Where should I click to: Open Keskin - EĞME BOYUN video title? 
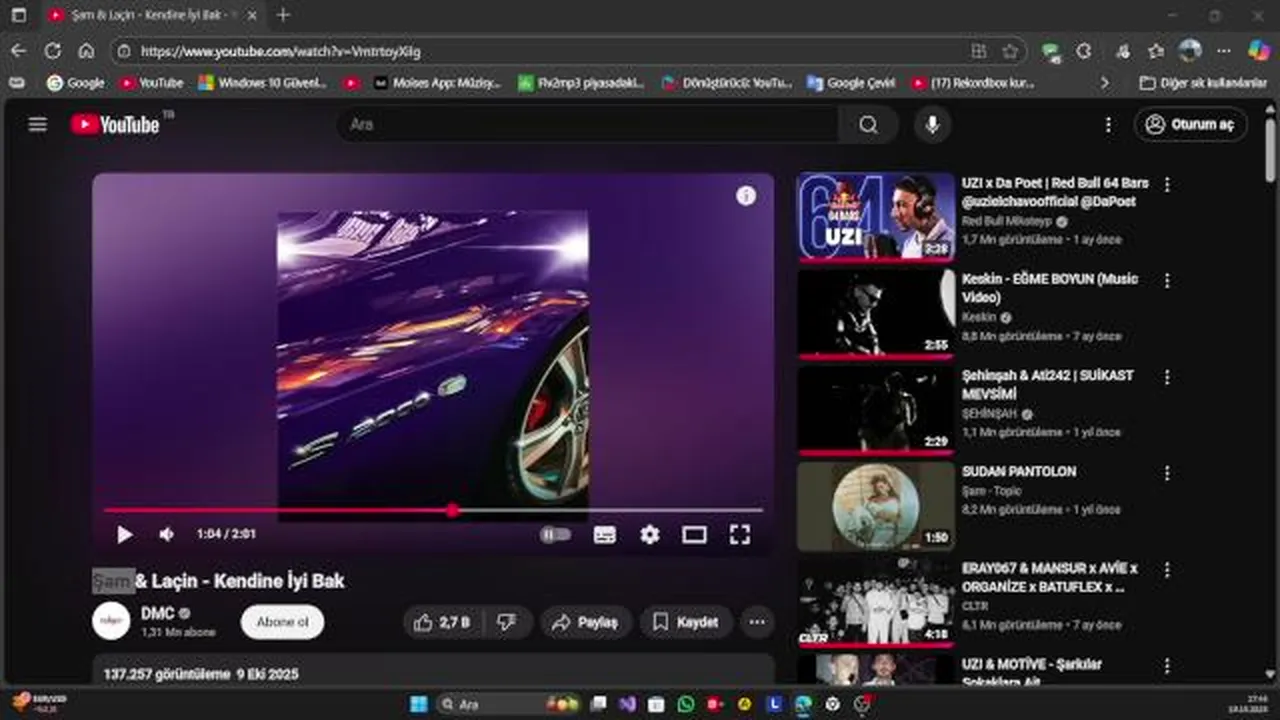coord(1050,288)
